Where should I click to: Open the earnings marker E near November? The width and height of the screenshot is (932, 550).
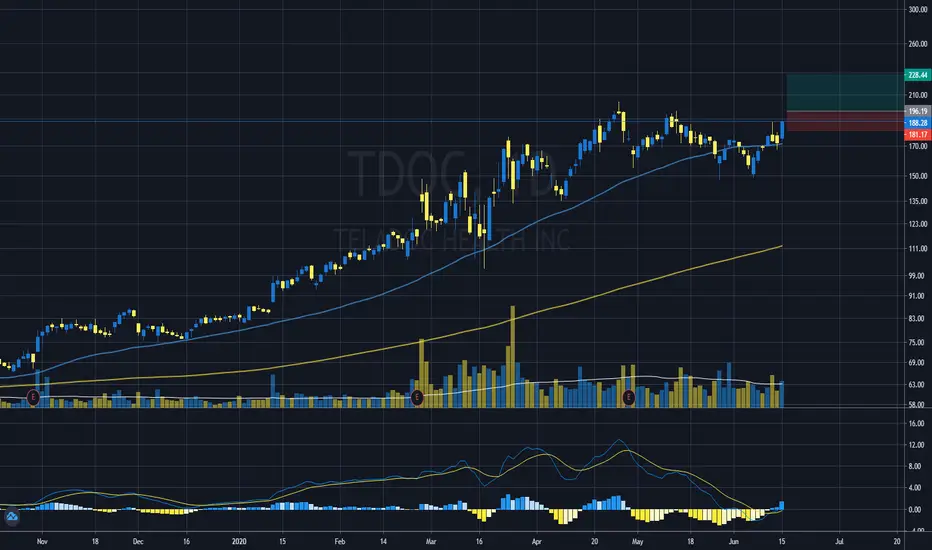click(33, 397)
